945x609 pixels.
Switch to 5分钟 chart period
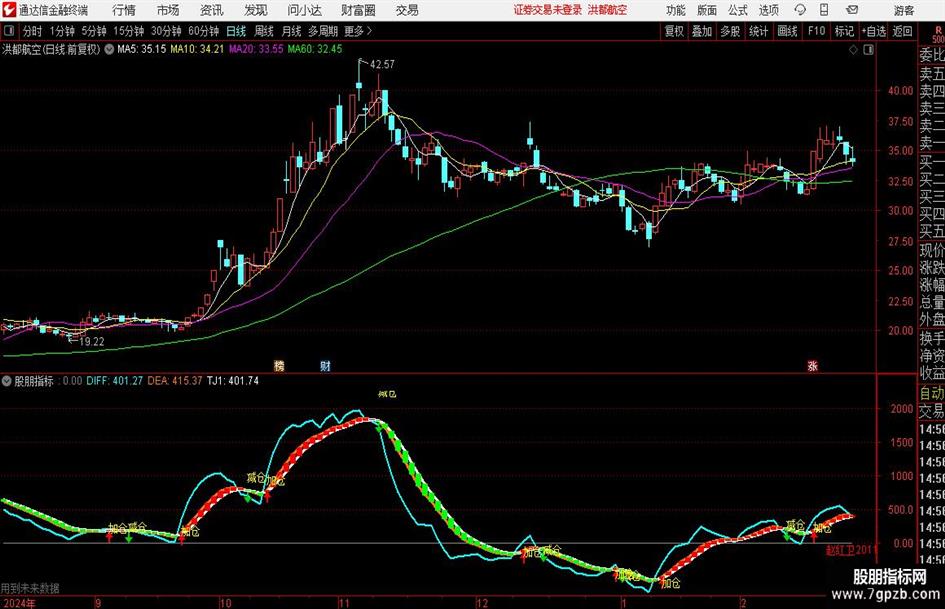tap(94, 31)
